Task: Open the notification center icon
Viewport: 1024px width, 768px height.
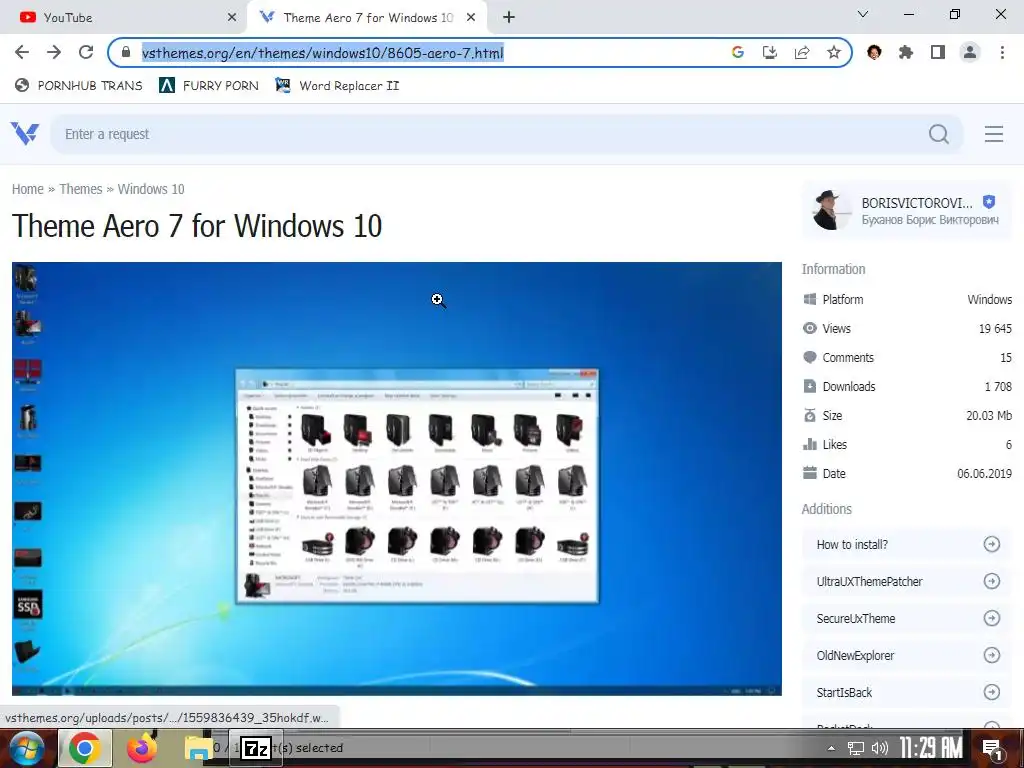Action: coord(993,749)
